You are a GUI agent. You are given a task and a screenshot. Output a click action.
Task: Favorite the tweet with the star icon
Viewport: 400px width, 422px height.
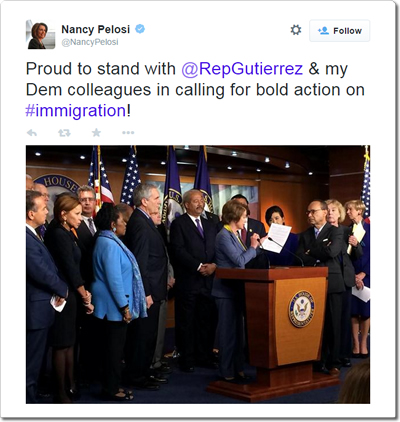pyautogui.click(x=96, y=133)
